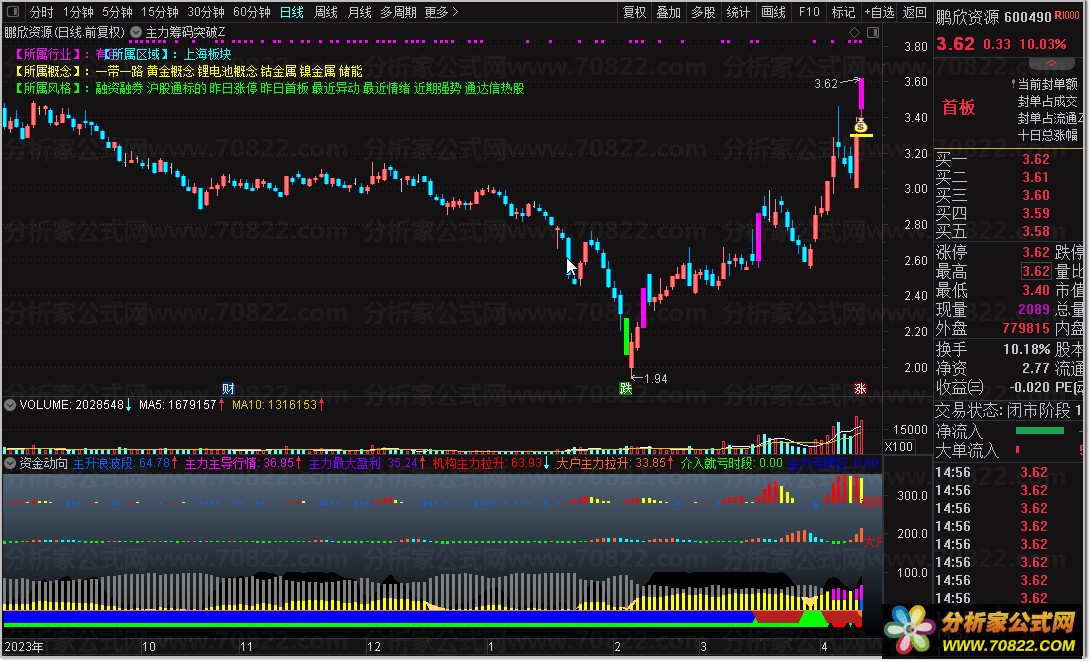This screenshot has width=1092, height=662.
Task: Click the X100 volume scale label
Action: coord(898,447)
